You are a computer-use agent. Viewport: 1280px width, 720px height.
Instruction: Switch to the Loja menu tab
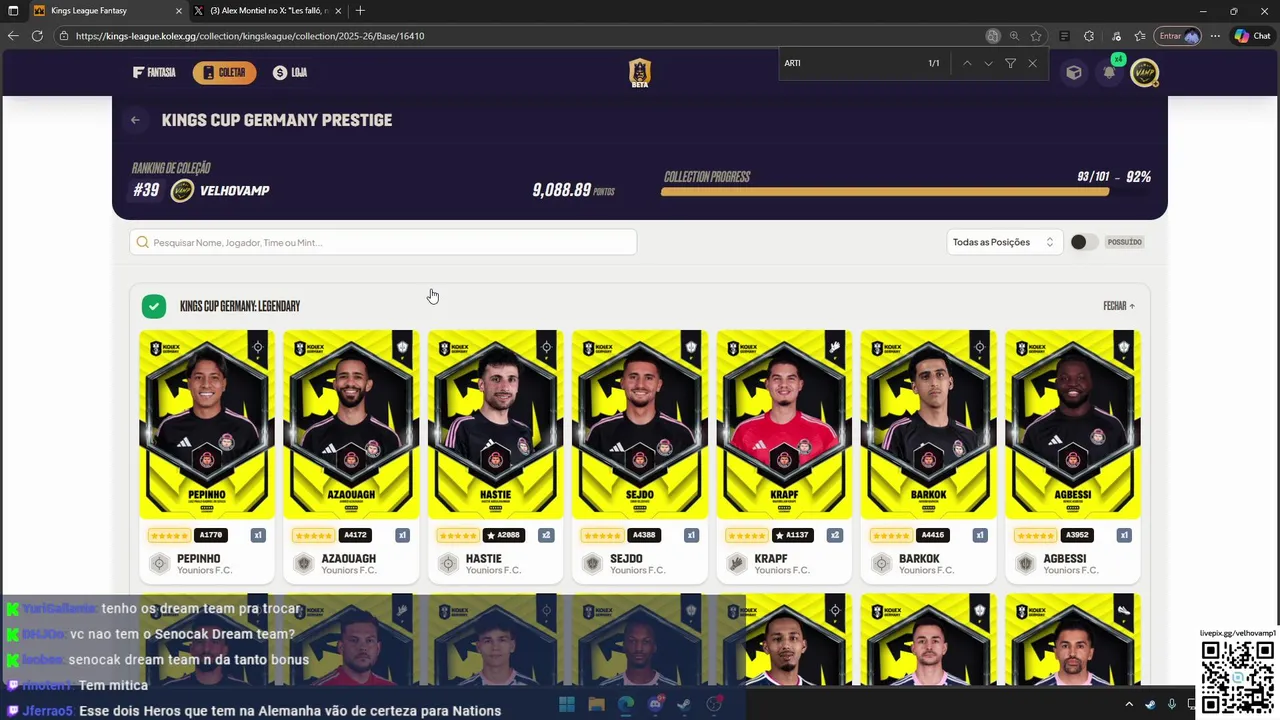coord(290,73)
